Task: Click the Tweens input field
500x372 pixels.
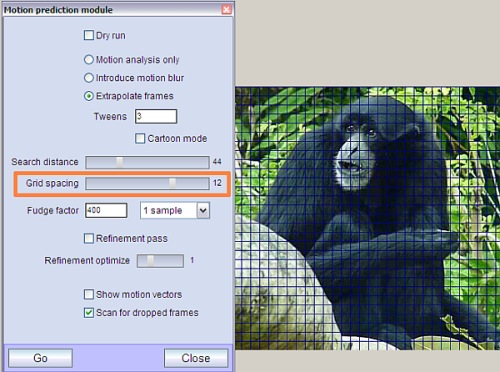Action: [156, 116]
